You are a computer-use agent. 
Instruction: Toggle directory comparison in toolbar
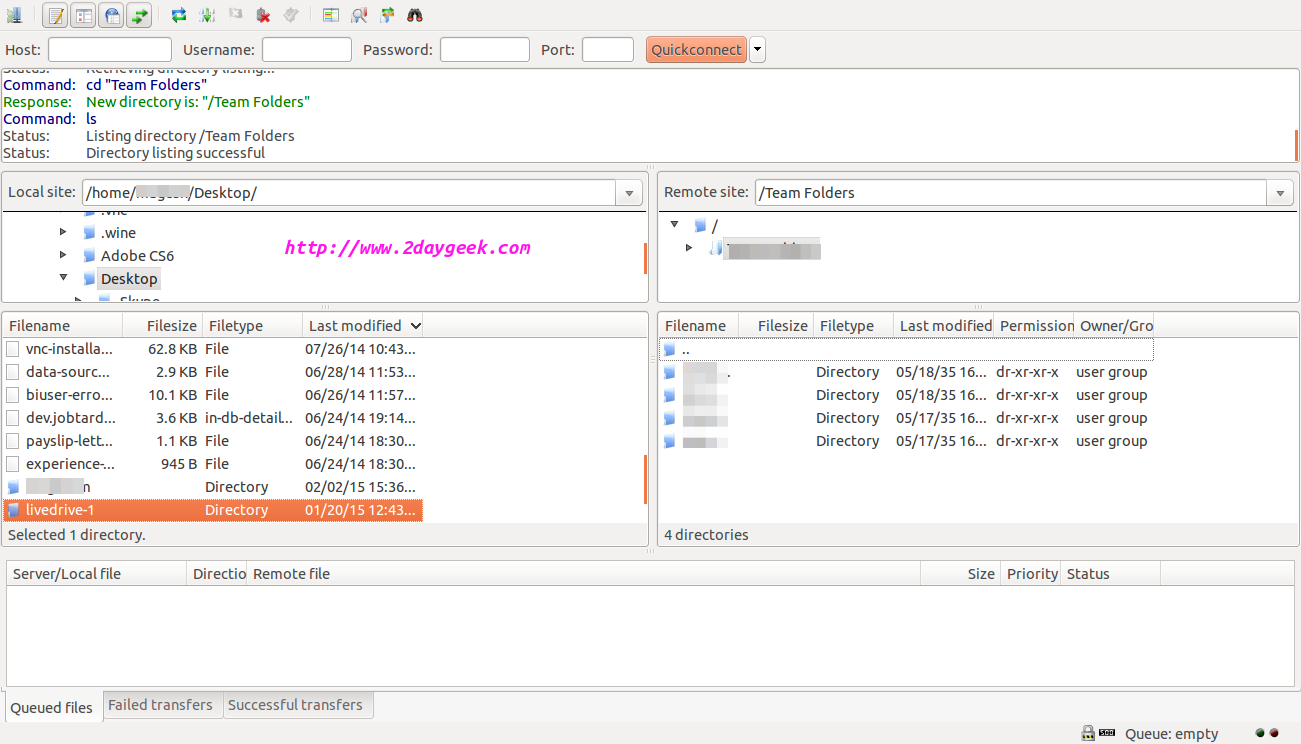[359, 15]
